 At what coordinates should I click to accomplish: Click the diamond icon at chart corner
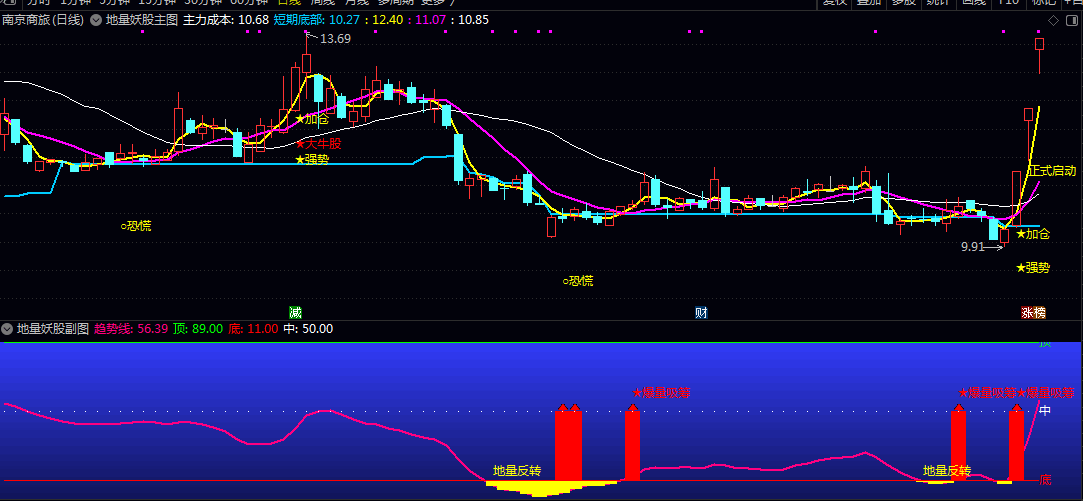coord(1053,21)
